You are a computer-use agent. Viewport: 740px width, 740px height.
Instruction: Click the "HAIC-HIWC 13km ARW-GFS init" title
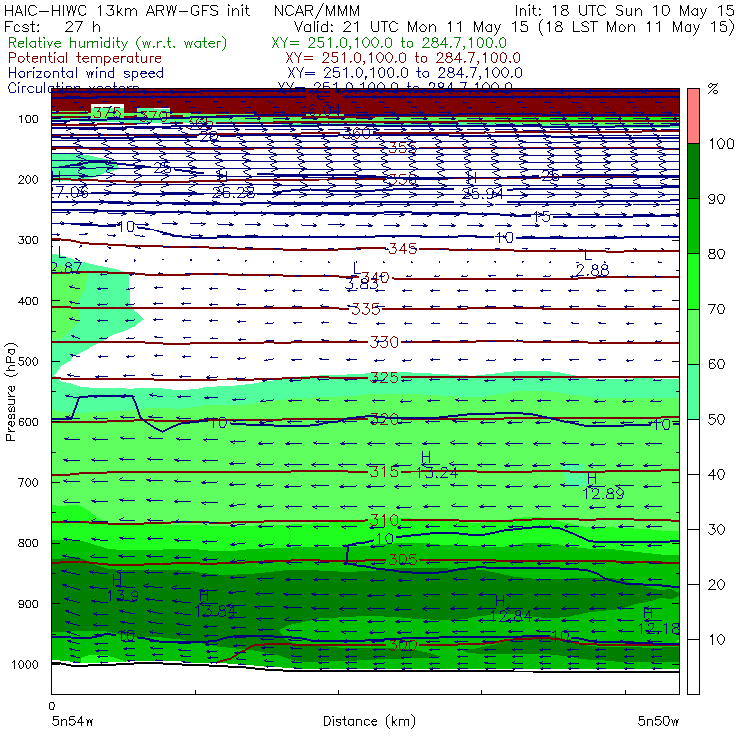point(127,10)
